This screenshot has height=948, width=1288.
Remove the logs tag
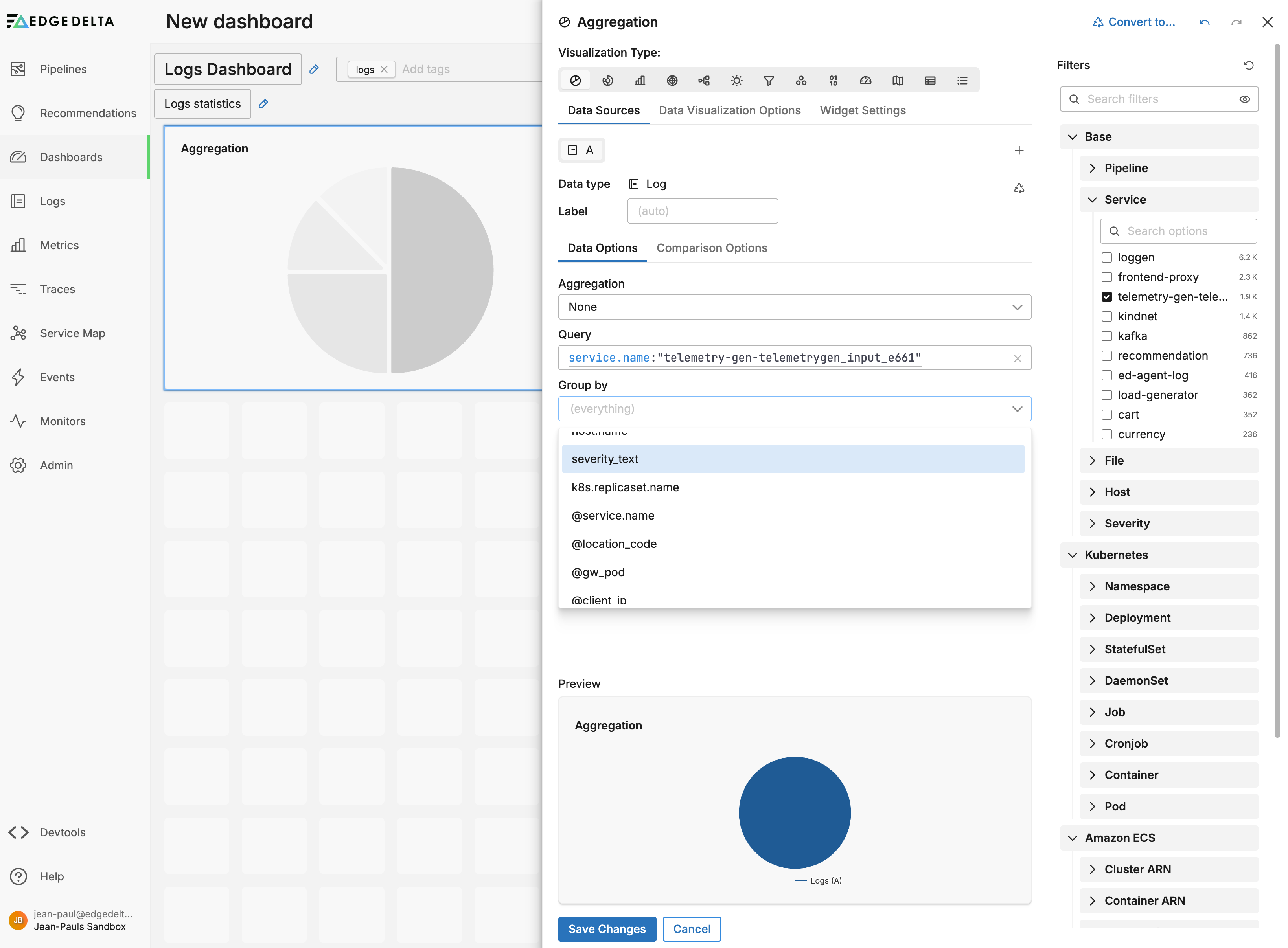[384, 70]
